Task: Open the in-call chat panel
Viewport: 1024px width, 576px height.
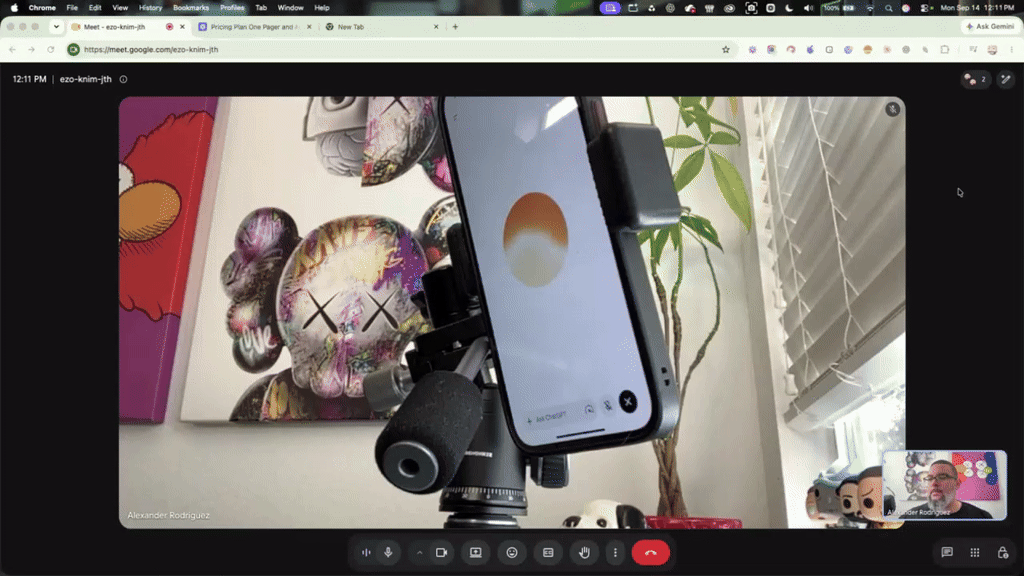Action: click(x=947, y=552)
